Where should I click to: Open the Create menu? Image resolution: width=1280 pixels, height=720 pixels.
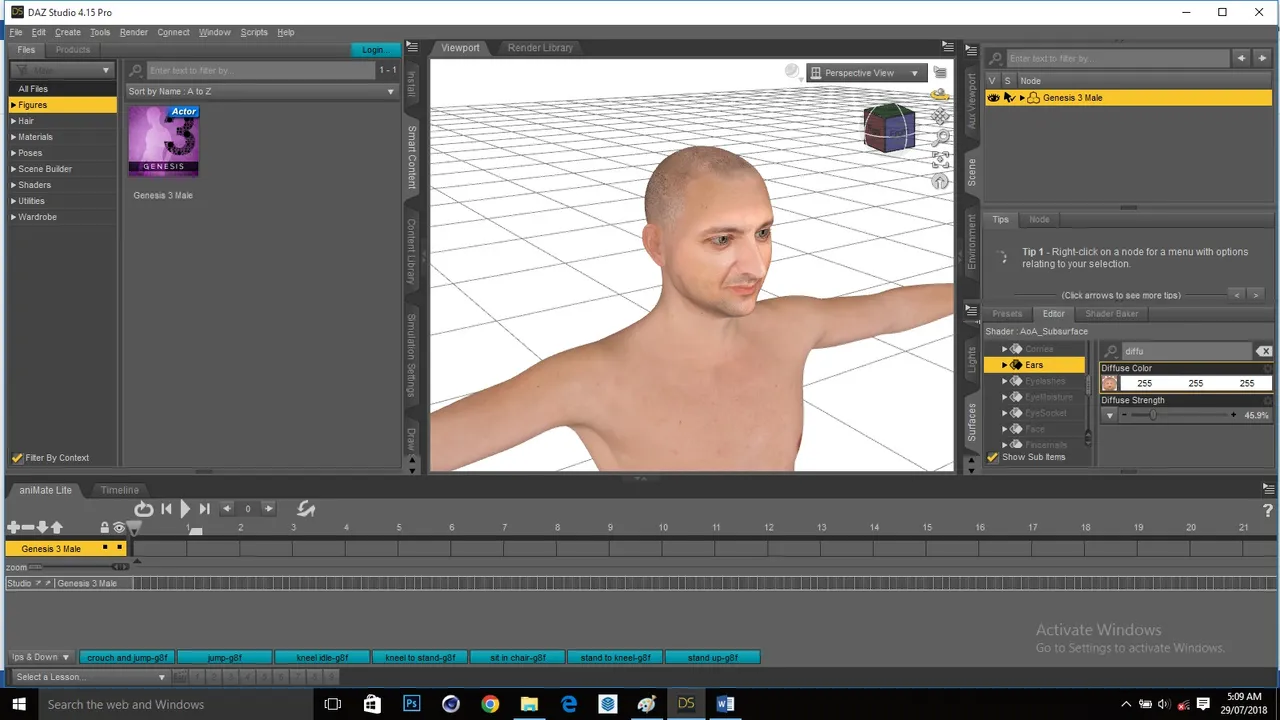click(68, 32)
